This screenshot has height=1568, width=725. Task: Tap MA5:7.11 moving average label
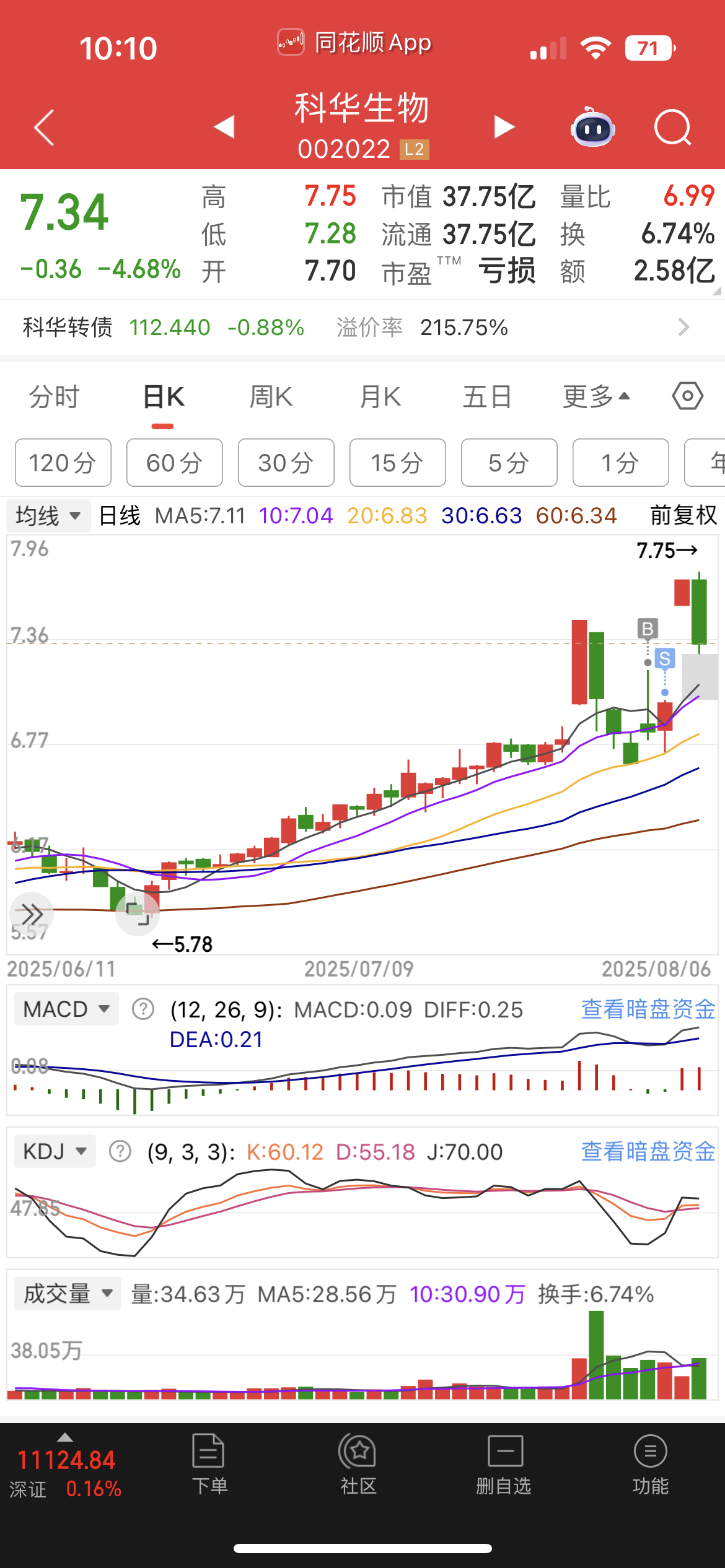click(200, 515)
